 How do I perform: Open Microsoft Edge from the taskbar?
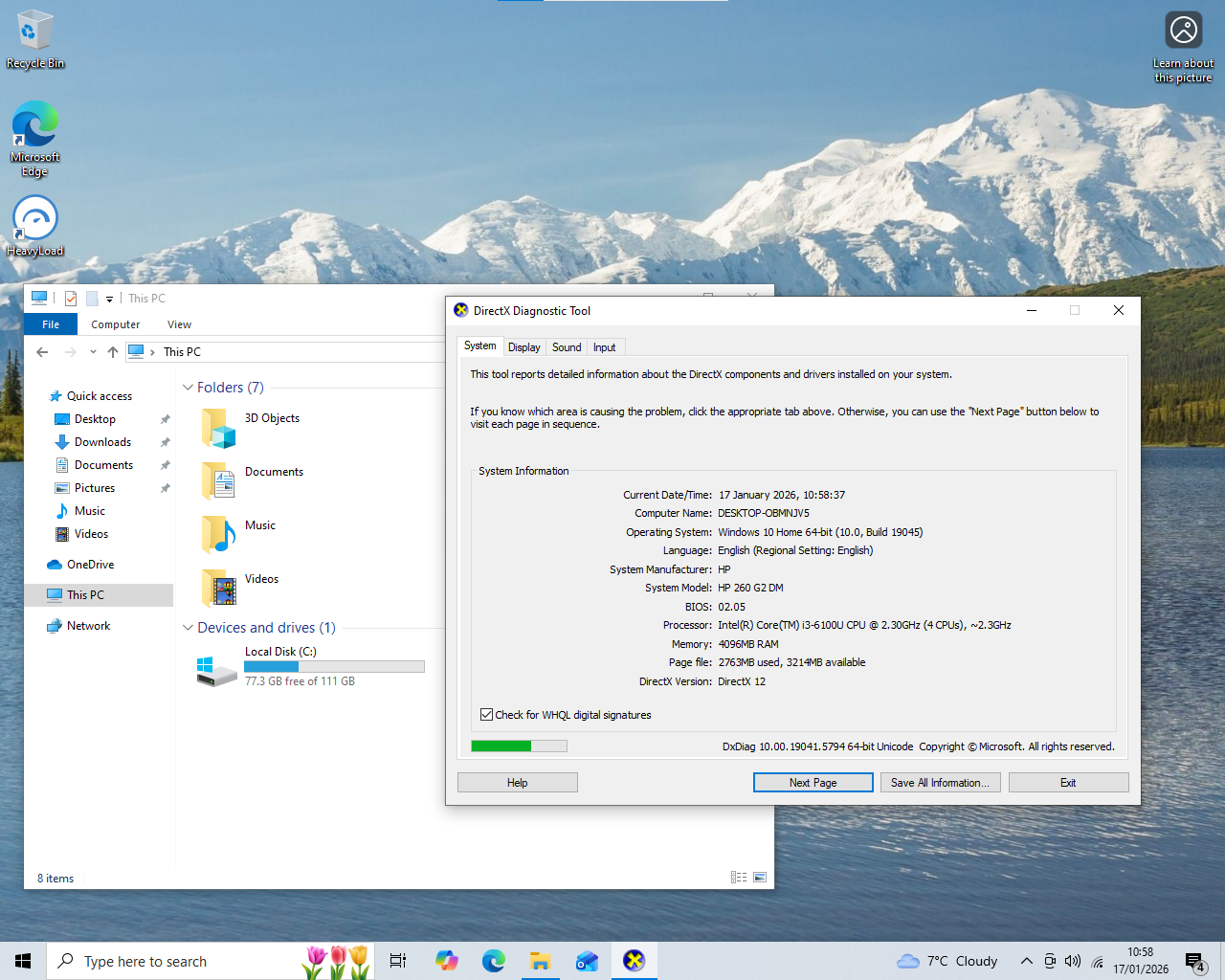tap(493, 961)
